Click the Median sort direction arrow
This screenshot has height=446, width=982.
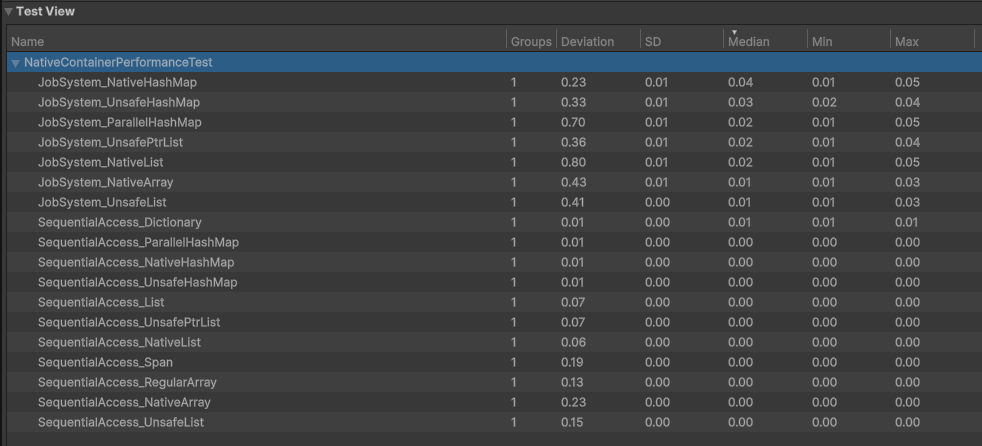[734, 32]
